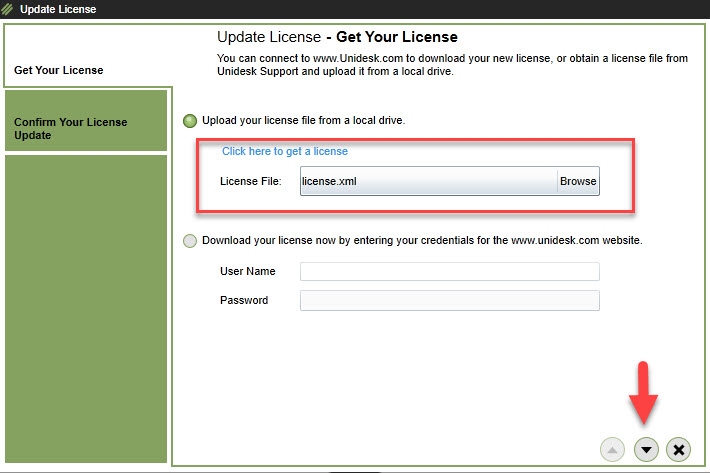Click the previous step up-arrow button
This screenshot has height=473, width=710.
click(x=612, y=449)
